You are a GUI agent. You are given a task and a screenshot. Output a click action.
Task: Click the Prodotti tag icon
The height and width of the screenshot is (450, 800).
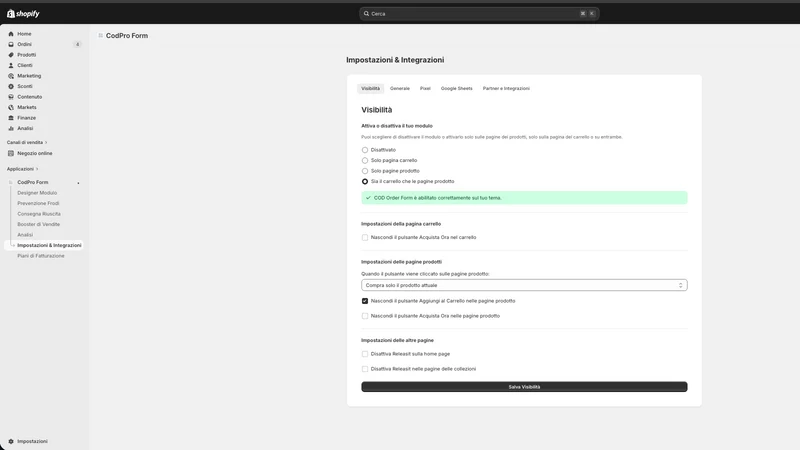click(11, 55)
